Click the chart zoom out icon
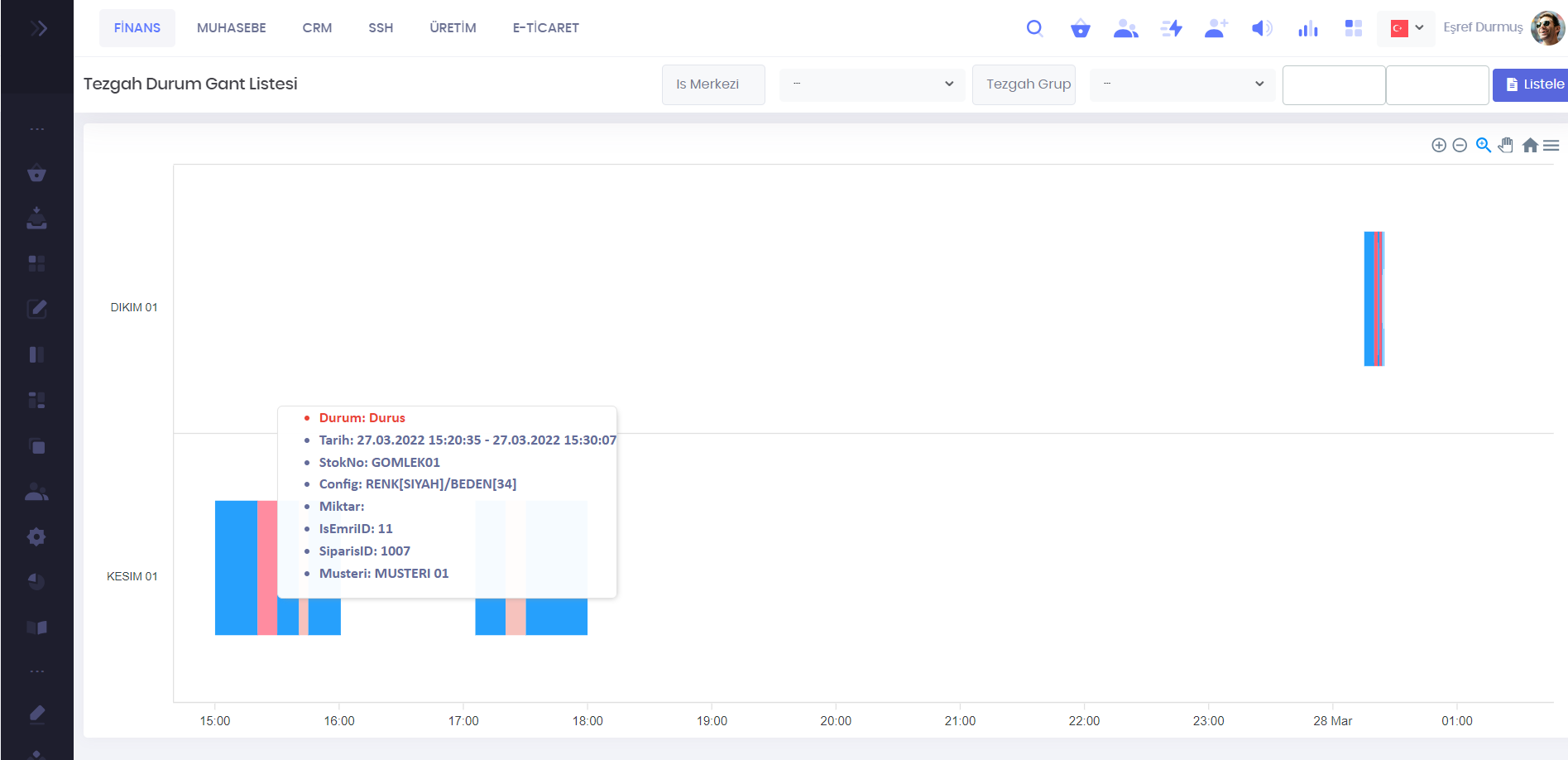This screenshot has width=1568, height=760. [x=1460, y=146]
